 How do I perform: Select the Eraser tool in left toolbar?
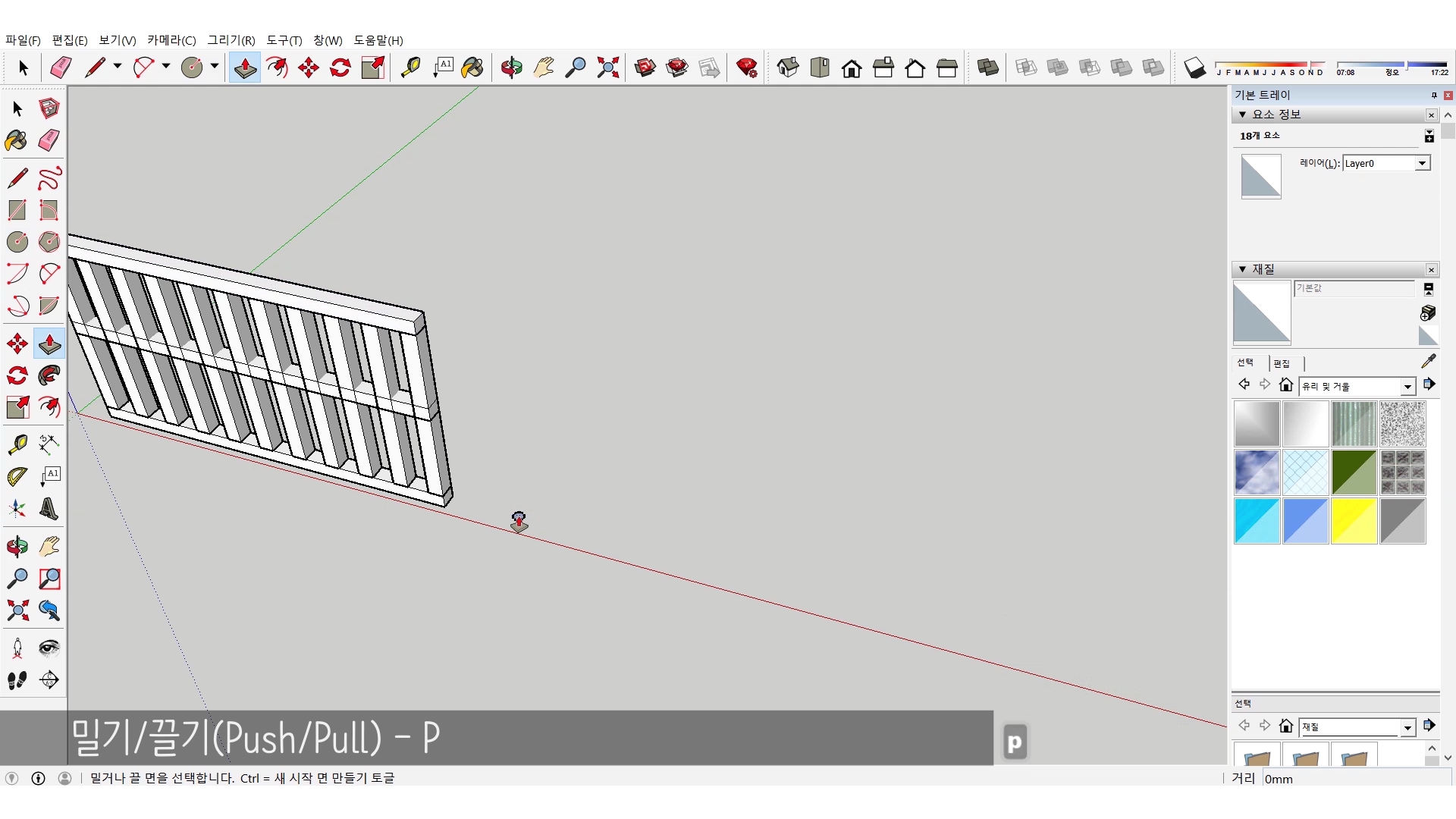[x=49, y=140]
